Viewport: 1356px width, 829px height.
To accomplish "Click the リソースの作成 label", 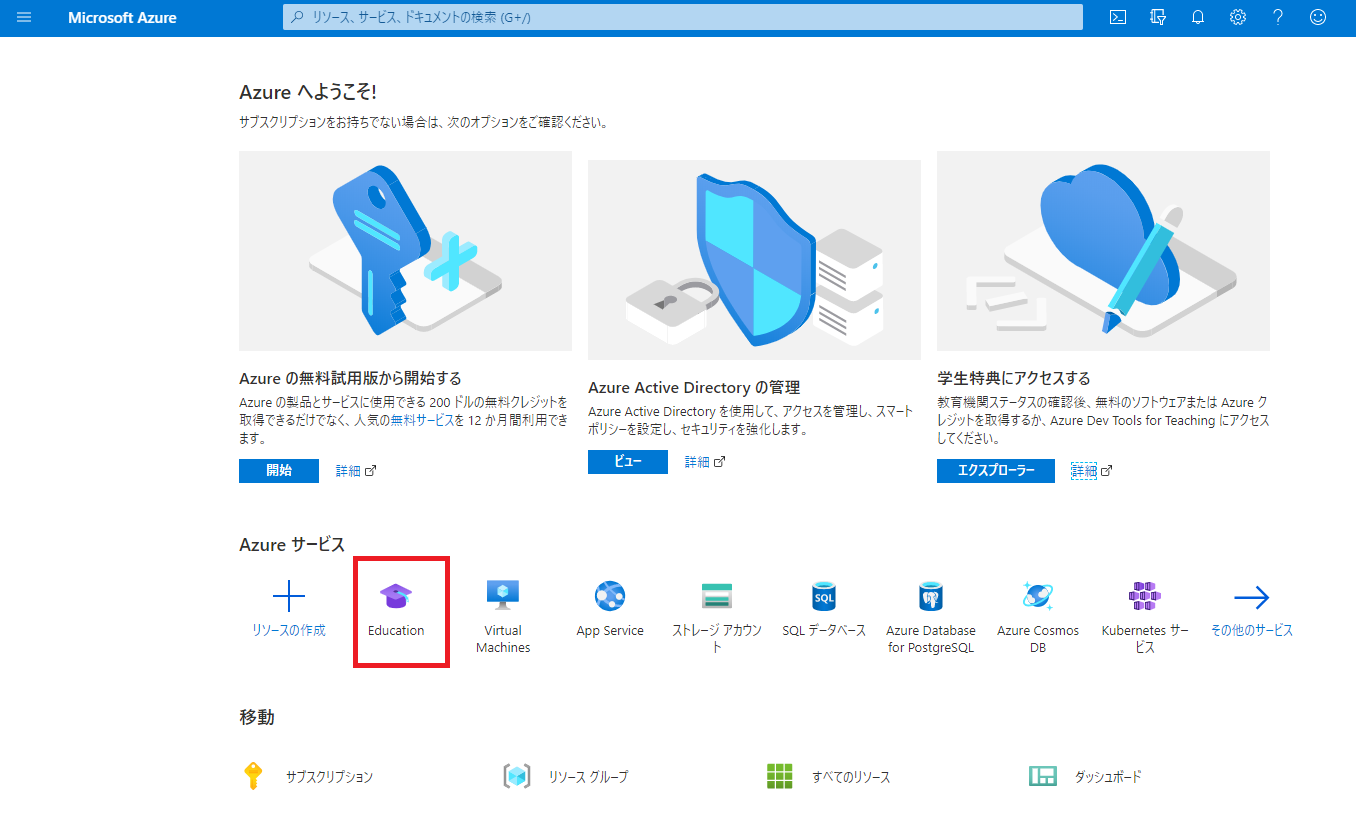I will click(289, 631).
